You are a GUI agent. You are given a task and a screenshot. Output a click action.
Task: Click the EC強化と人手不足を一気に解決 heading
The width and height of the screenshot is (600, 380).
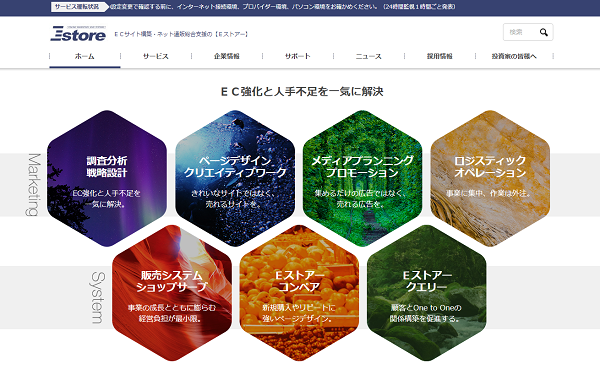[x=302, y=91]
